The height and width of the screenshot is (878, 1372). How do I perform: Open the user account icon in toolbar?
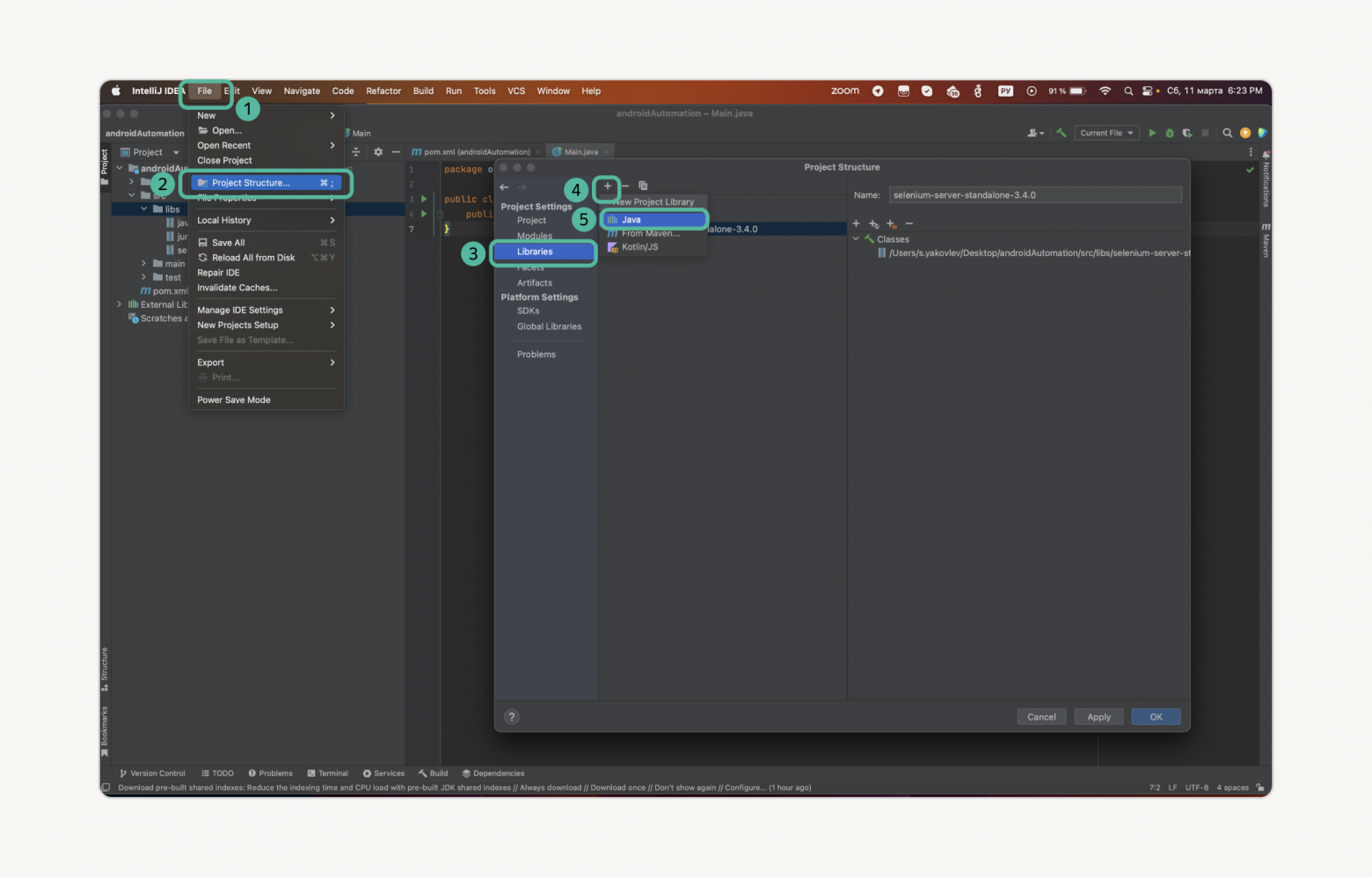tap(1035, 133)
